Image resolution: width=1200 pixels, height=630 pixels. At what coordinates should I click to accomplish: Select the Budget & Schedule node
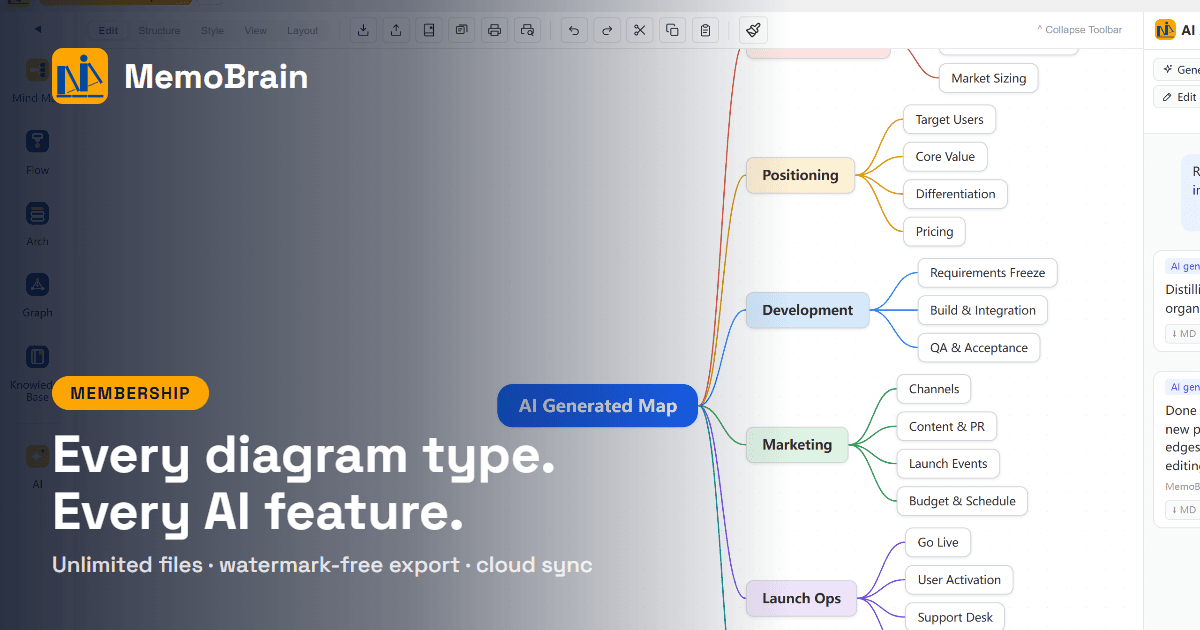[x=962, y=501]
